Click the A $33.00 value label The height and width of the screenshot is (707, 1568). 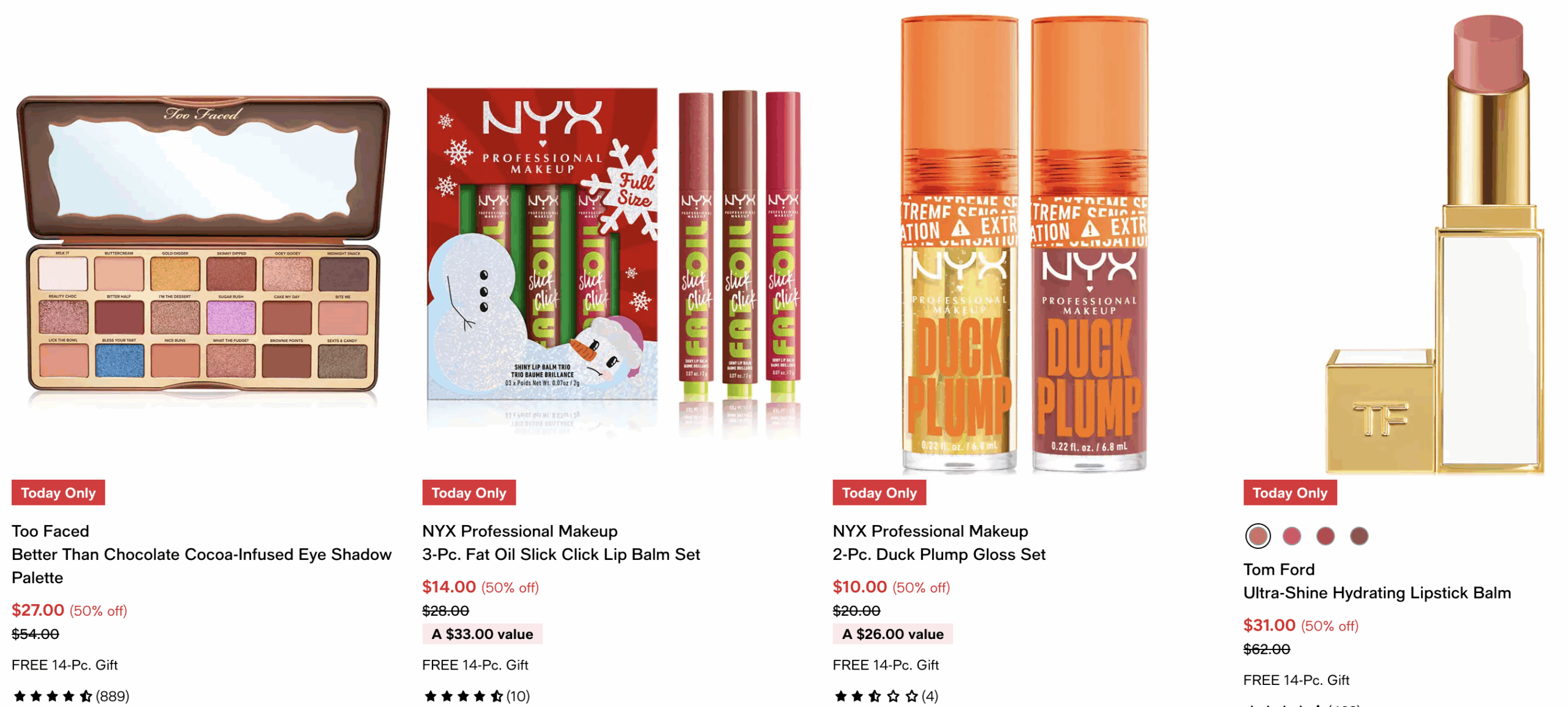coord(482,633)
